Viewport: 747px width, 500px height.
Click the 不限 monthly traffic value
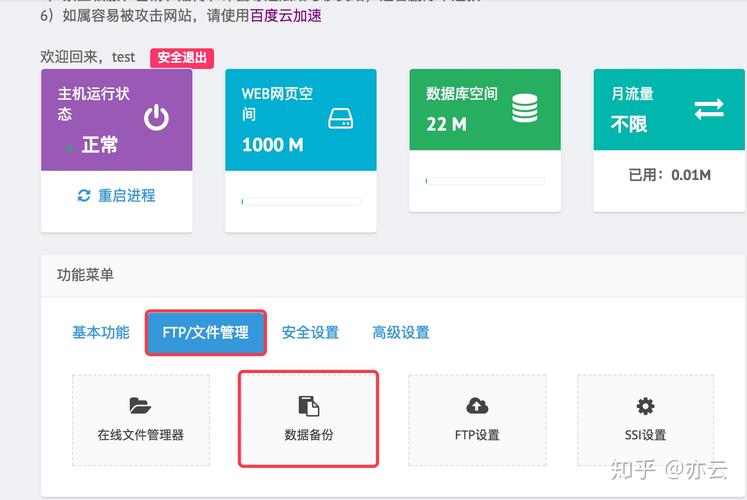(x=629, y=124)
